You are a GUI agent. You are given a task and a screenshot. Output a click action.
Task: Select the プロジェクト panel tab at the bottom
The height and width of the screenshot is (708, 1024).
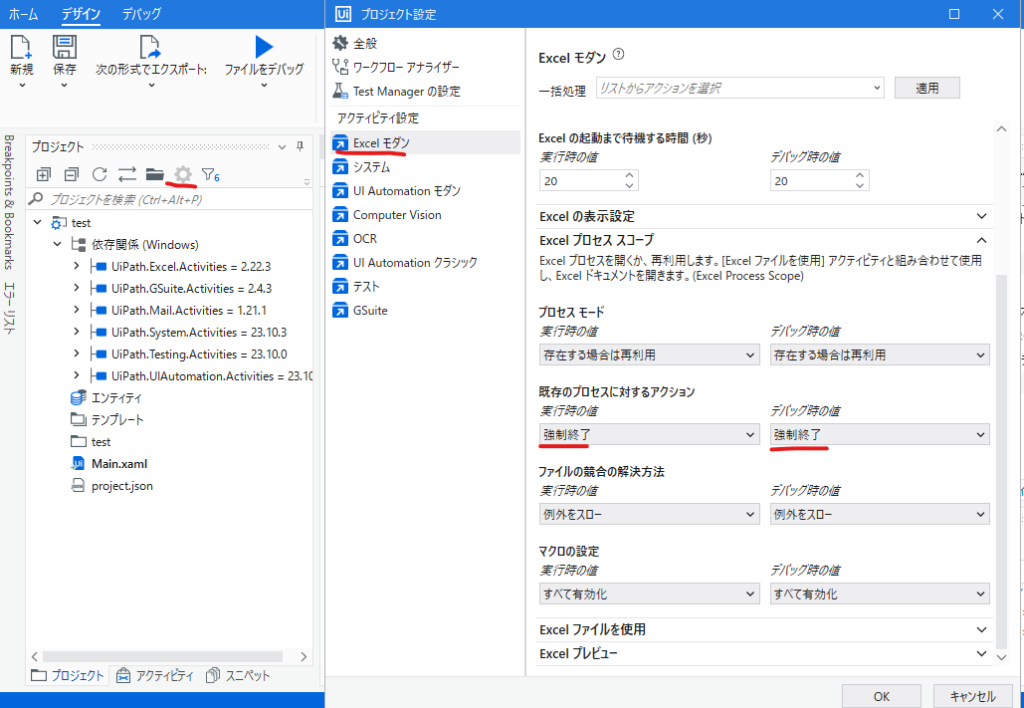[x=68, y=675]
